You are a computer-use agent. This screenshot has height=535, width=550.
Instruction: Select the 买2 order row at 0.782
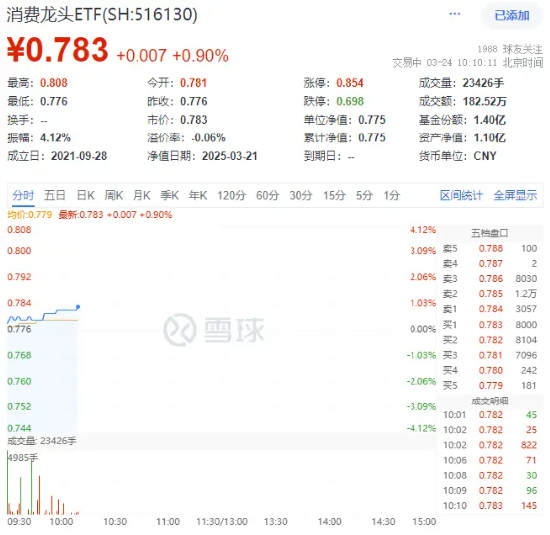click(x=490, y=340)
